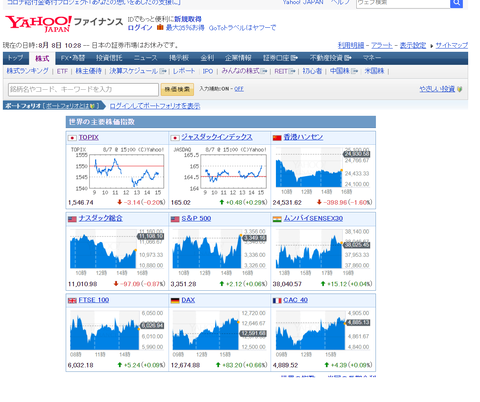The height and width of the screenshot is (402, 480).
Task: Open the 株主優待 submenu link
Action: pos(88,71)
